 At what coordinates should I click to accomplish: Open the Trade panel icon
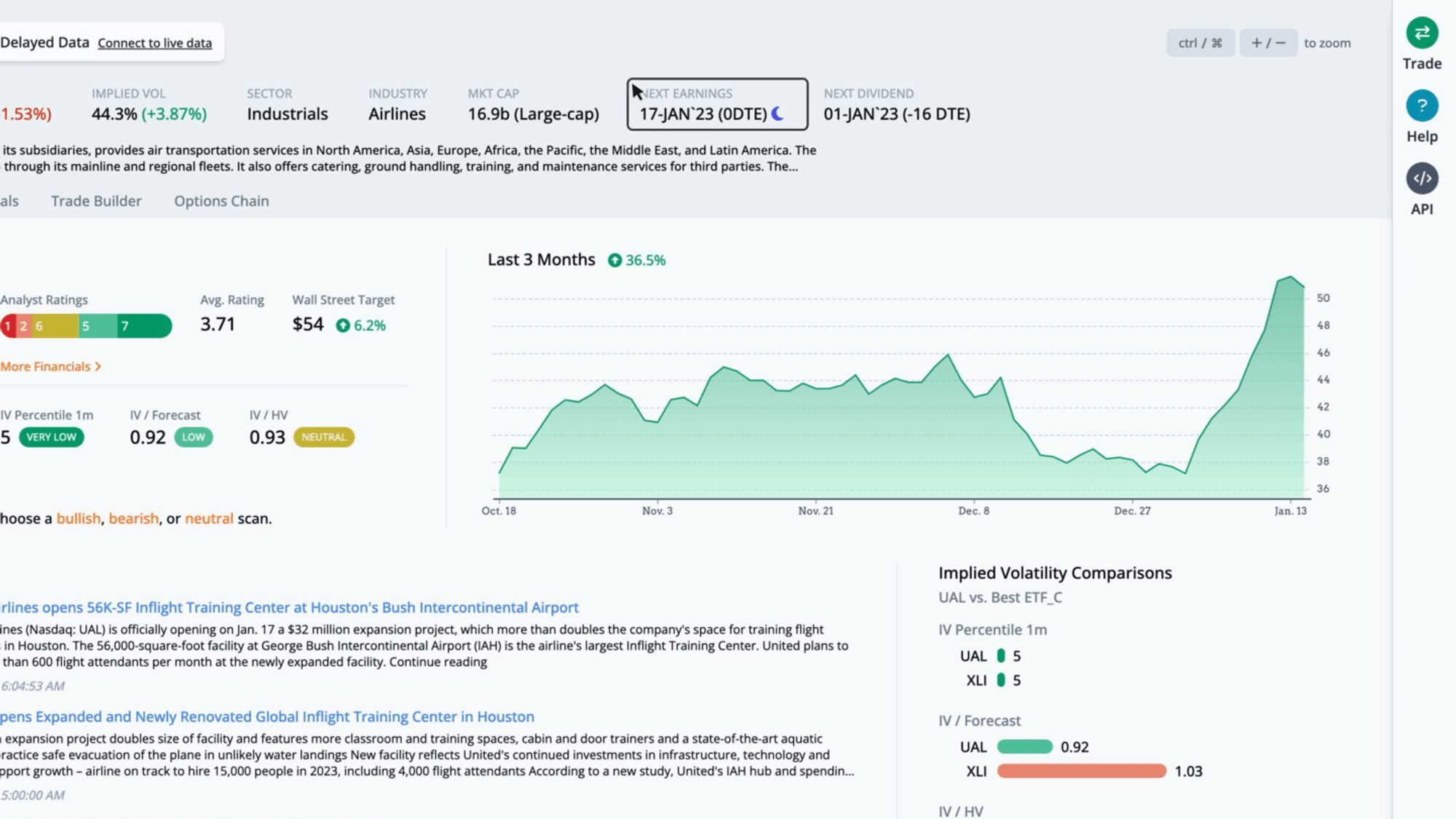pyautogui.click(x=1422, y=33)
